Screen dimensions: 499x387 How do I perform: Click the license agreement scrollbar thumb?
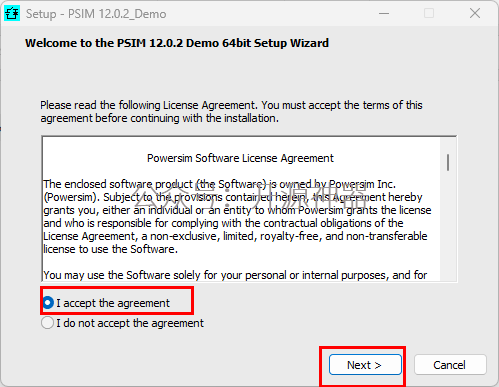pyautogui.click(x=448, y=162)
